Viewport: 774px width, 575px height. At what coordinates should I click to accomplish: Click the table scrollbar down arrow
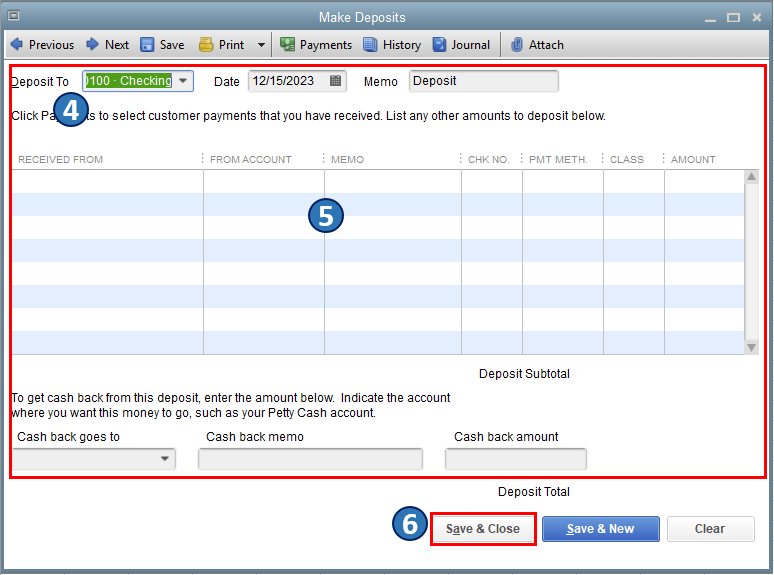point(751,347)
